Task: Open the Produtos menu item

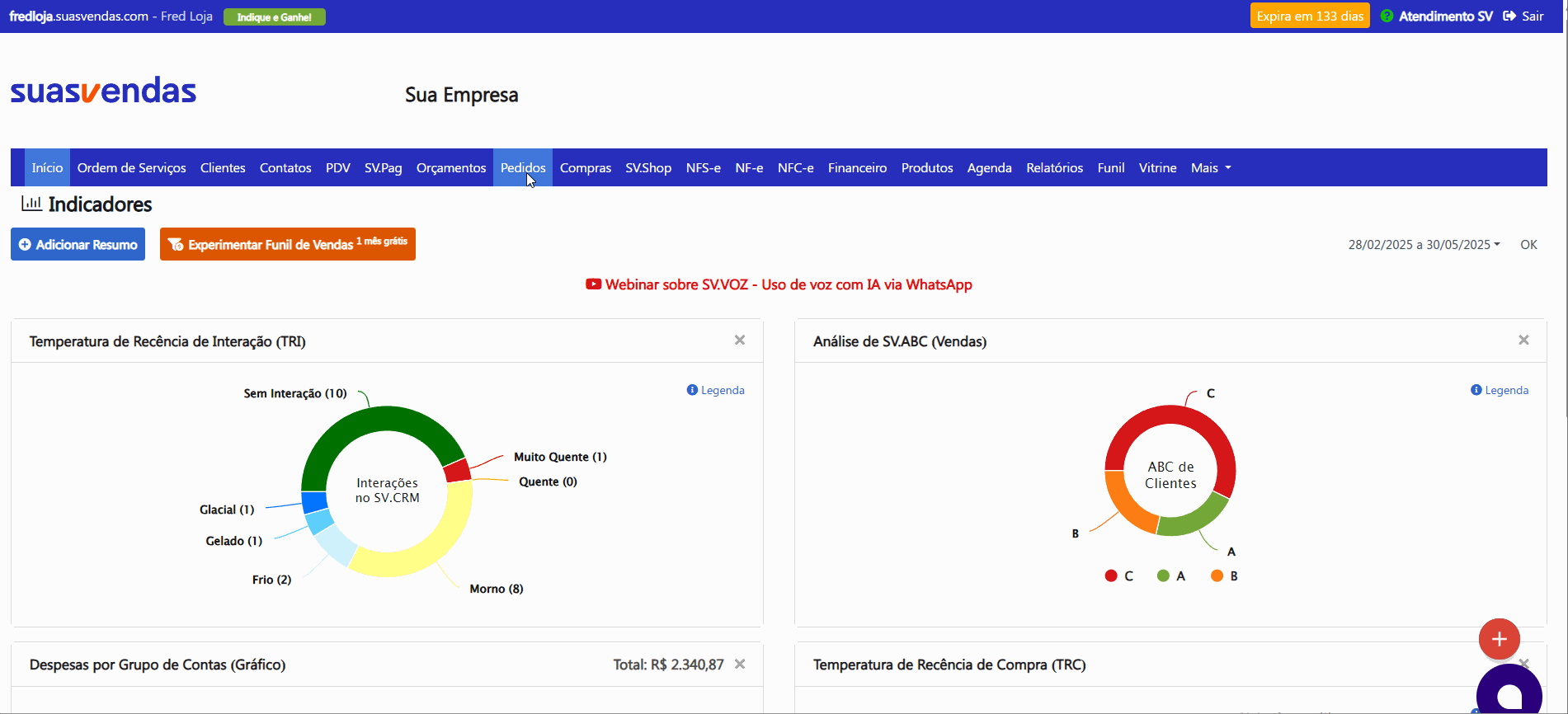Action: [927, 167]
